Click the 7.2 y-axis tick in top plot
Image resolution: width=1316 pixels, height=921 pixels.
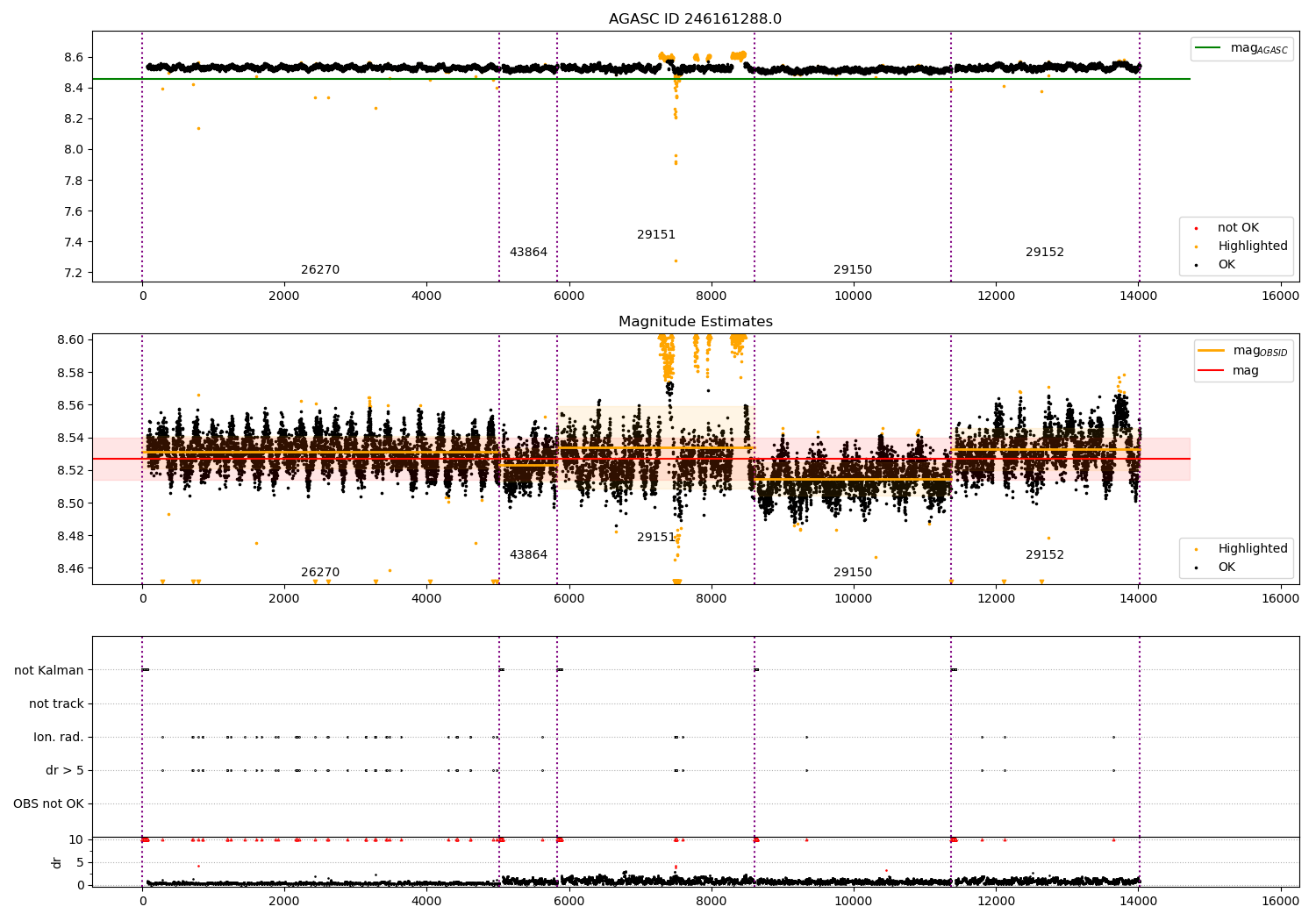coord(74,274)
